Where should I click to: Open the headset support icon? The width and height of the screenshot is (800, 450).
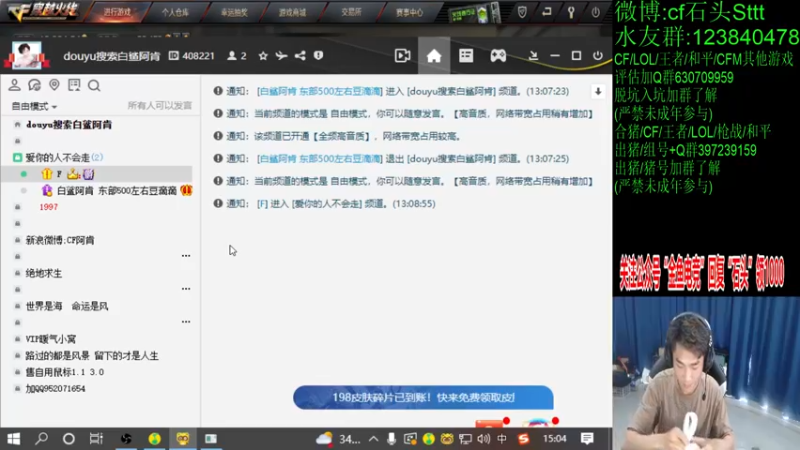point(34,85)
